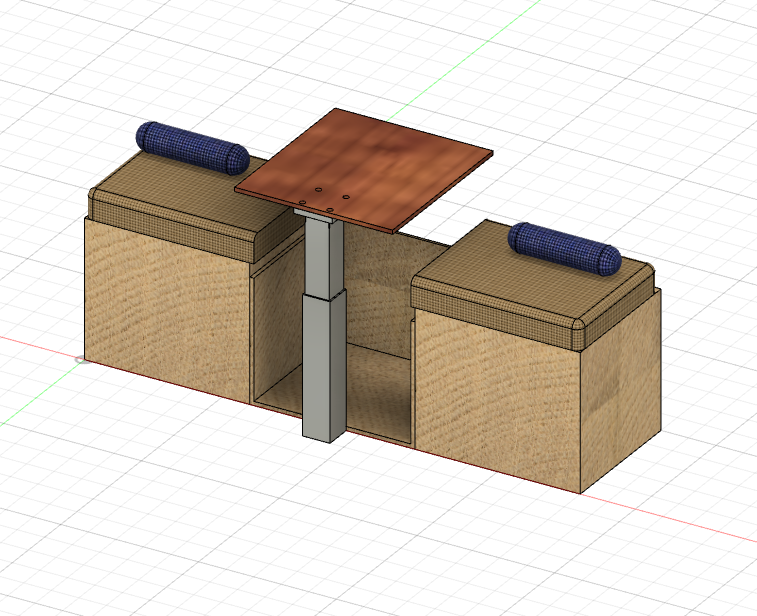
Task: Select the left blue bolster pillow
Action: point(193,146)
